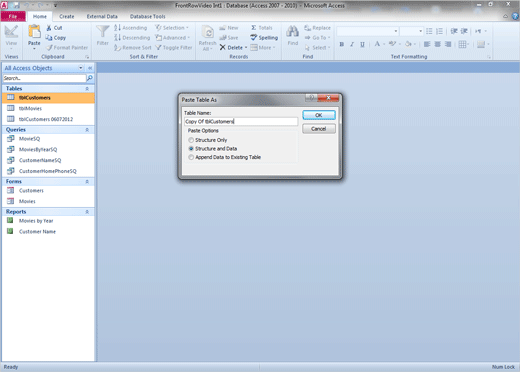Click the navigation pane search magnifier icon
Viewport: 520px width, 372px height.
click(90, 78)
